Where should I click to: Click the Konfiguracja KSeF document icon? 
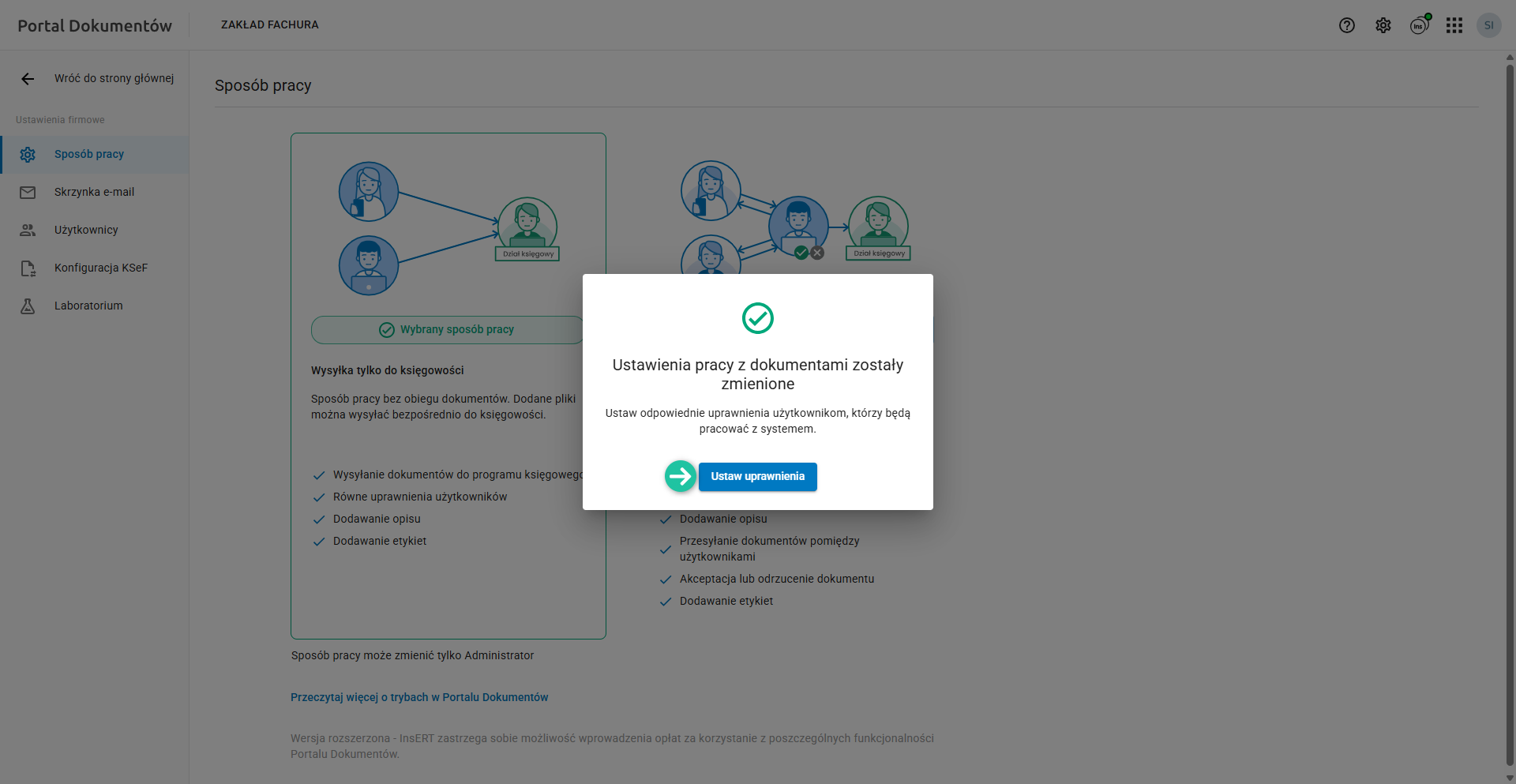tap(28, 268)
